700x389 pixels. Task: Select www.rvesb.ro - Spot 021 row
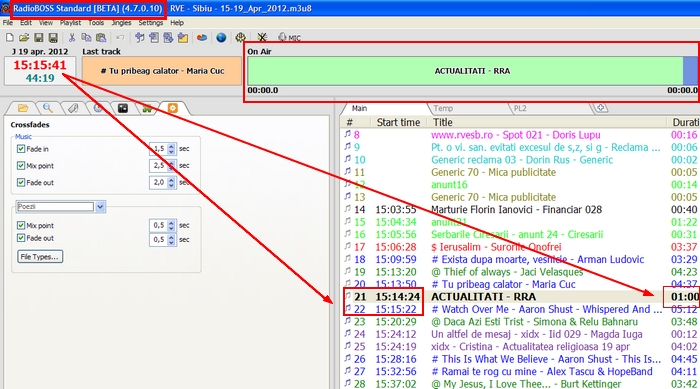[521, 135]
